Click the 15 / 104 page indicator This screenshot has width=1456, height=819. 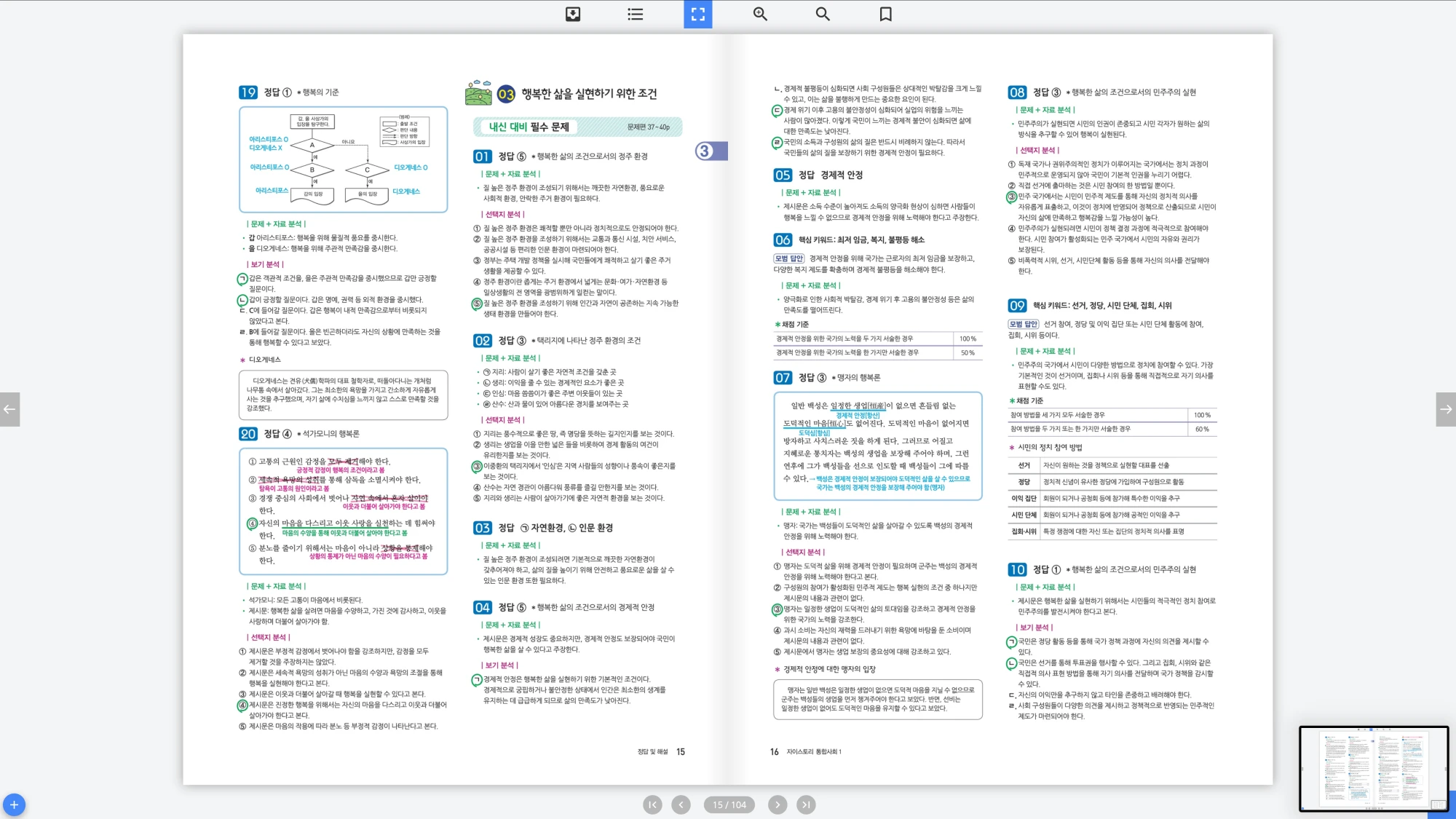[x=729, y=804]
